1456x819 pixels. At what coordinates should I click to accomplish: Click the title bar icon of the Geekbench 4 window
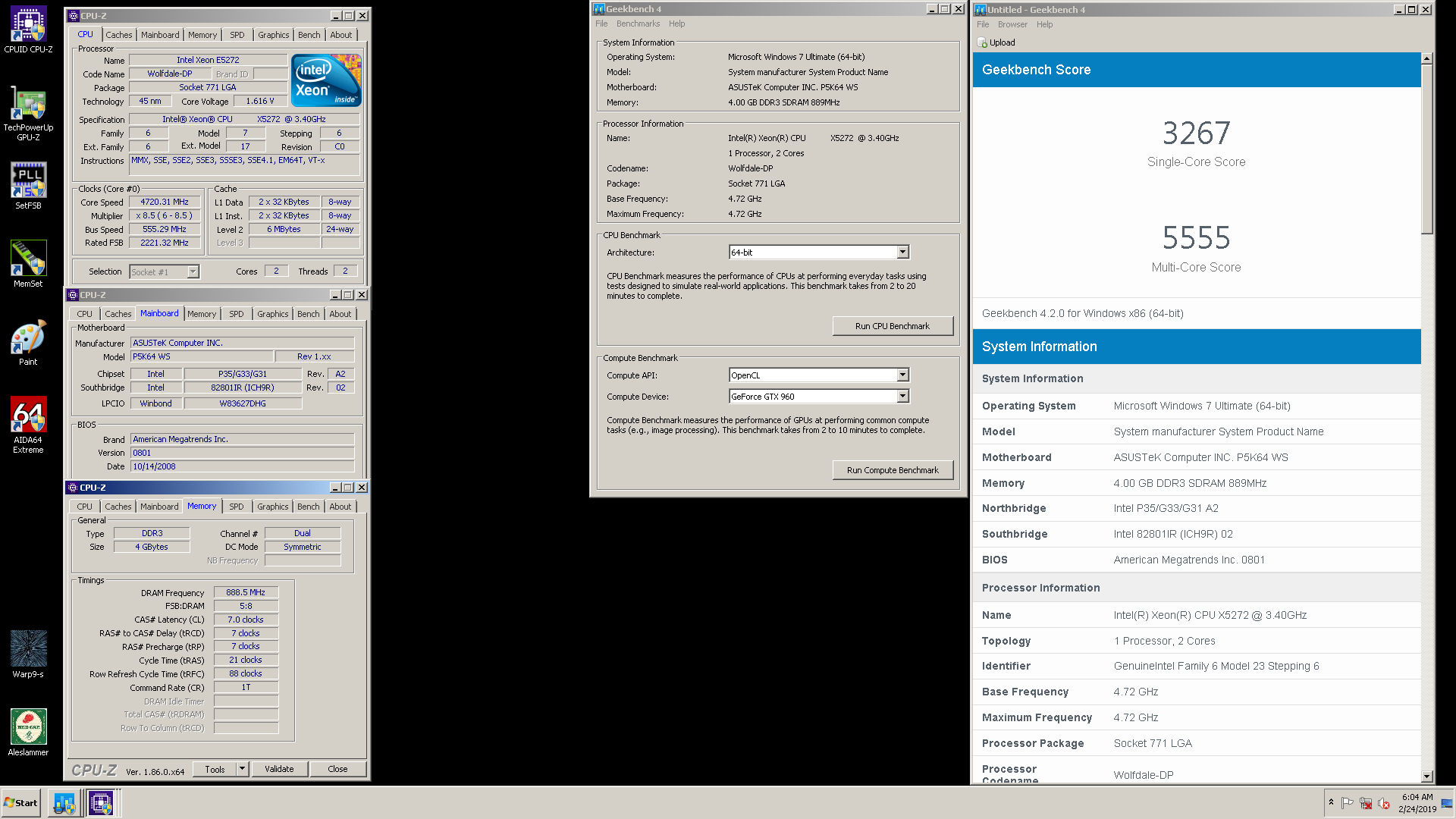pos(599,9)
